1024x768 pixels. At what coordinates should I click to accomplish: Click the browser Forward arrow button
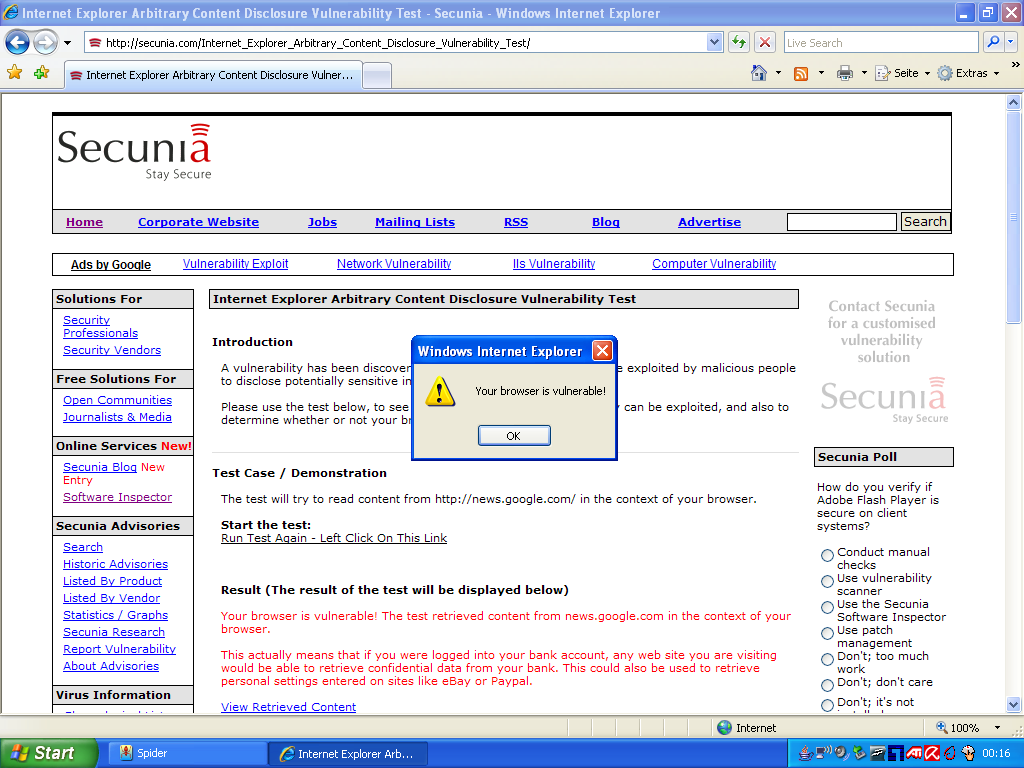click(45, 43)
